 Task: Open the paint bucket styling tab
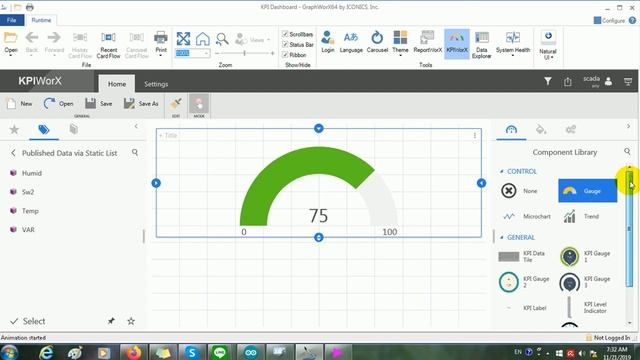(541, 130)
